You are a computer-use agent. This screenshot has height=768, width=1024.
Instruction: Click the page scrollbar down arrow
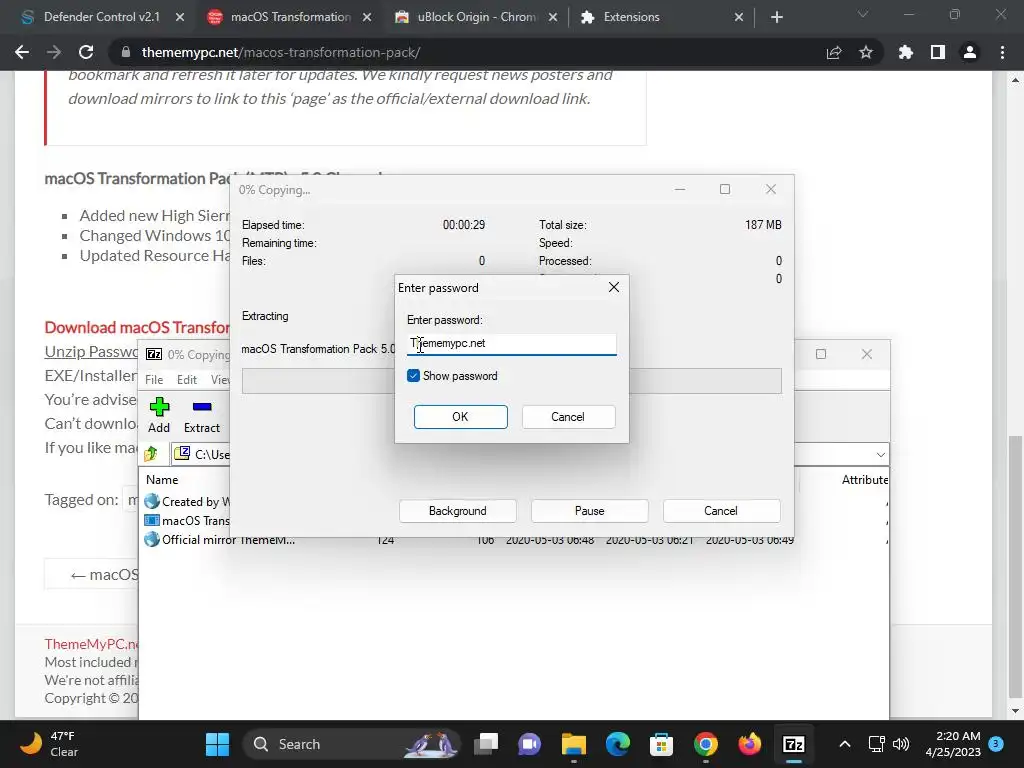click(x=1015, y=711)
